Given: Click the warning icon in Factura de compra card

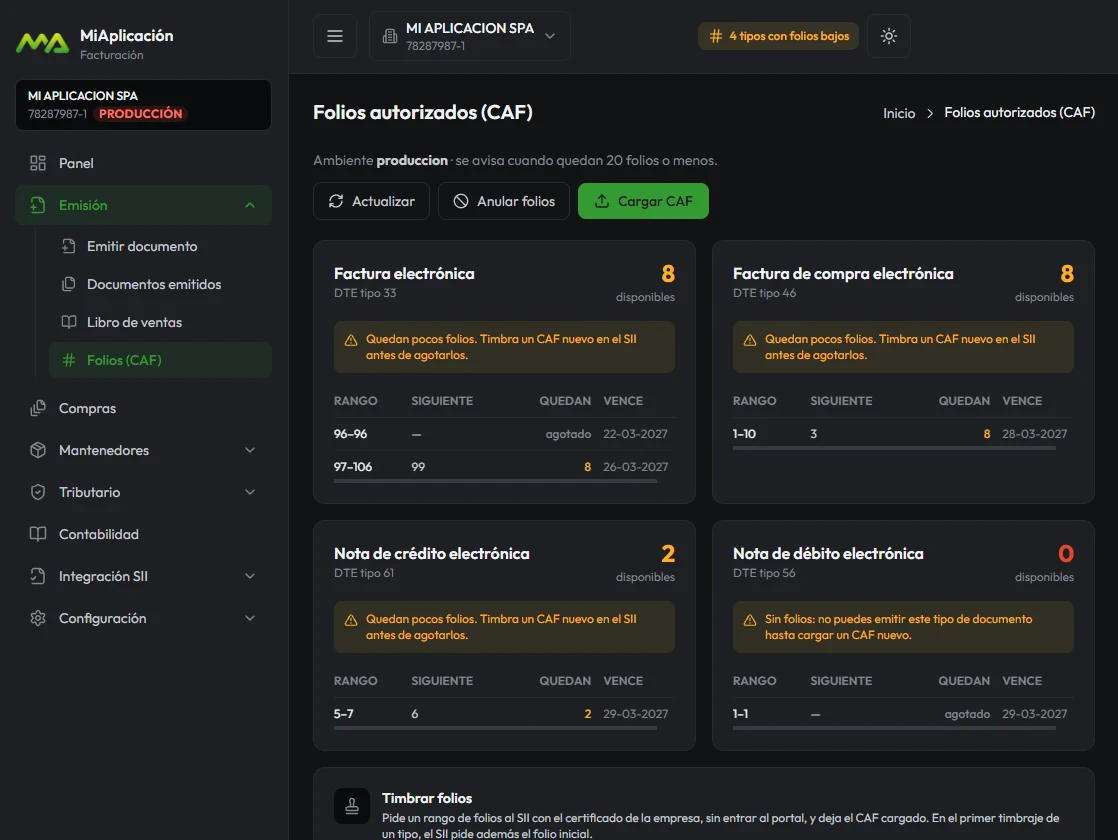Looking at the screenshot, I should (750, 340).
